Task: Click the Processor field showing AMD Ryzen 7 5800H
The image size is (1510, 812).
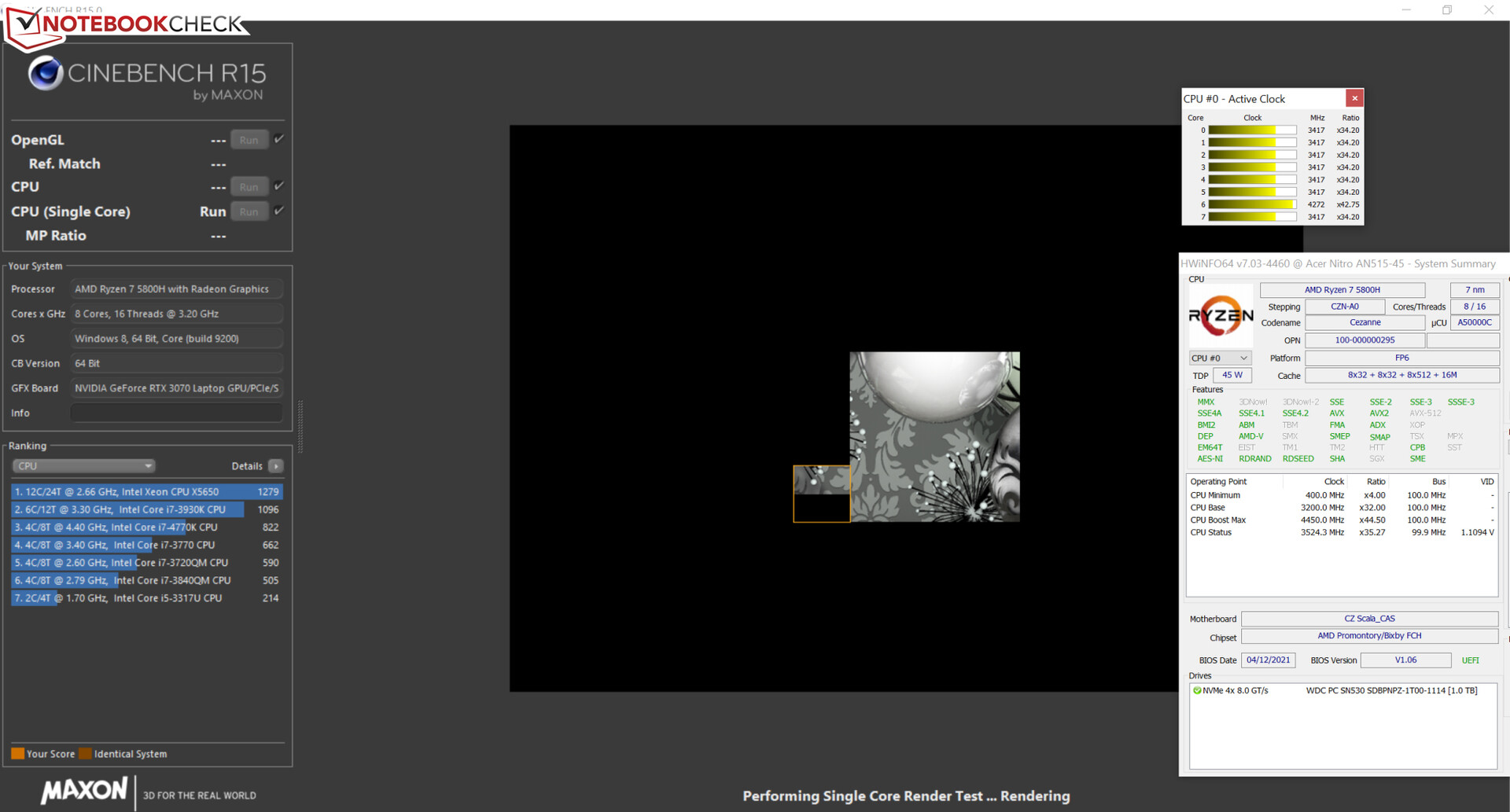Action: click(x=177, y=289)
